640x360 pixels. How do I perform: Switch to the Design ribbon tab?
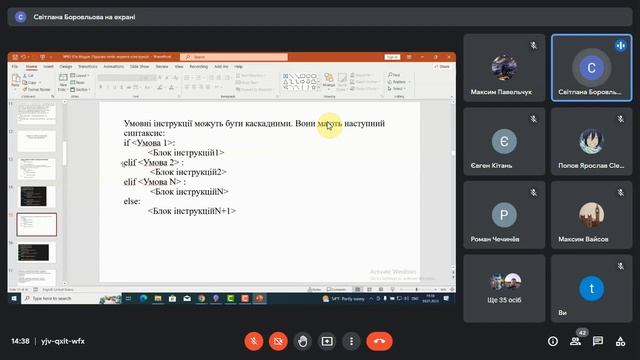(x=66, y=66)
